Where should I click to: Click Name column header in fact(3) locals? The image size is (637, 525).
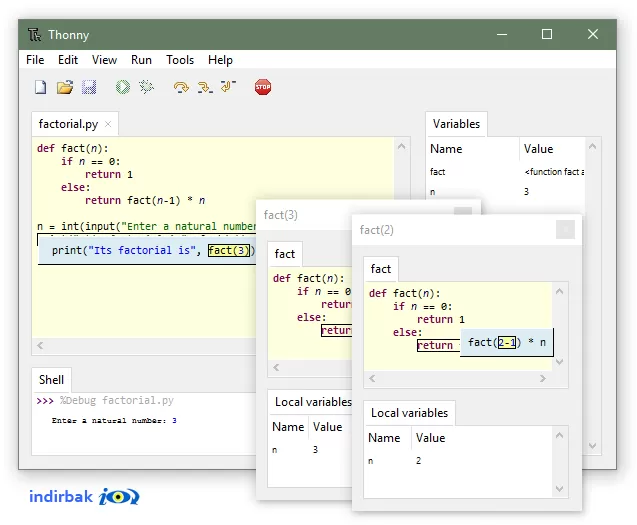(288, 427)
